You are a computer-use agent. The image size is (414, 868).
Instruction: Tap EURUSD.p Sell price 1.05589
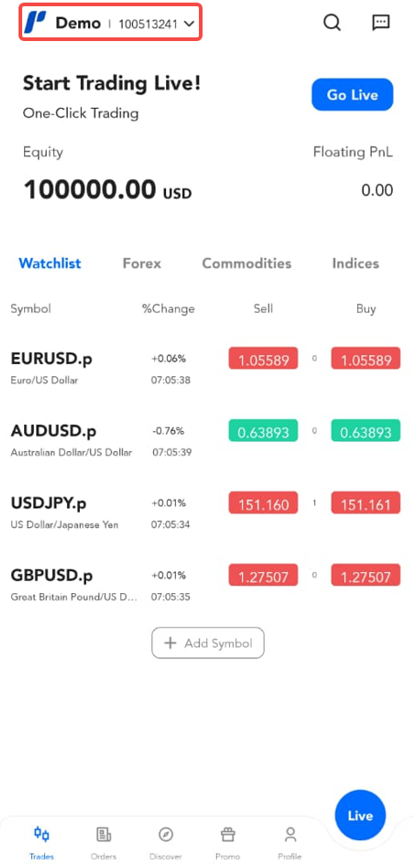coord(263,360)
